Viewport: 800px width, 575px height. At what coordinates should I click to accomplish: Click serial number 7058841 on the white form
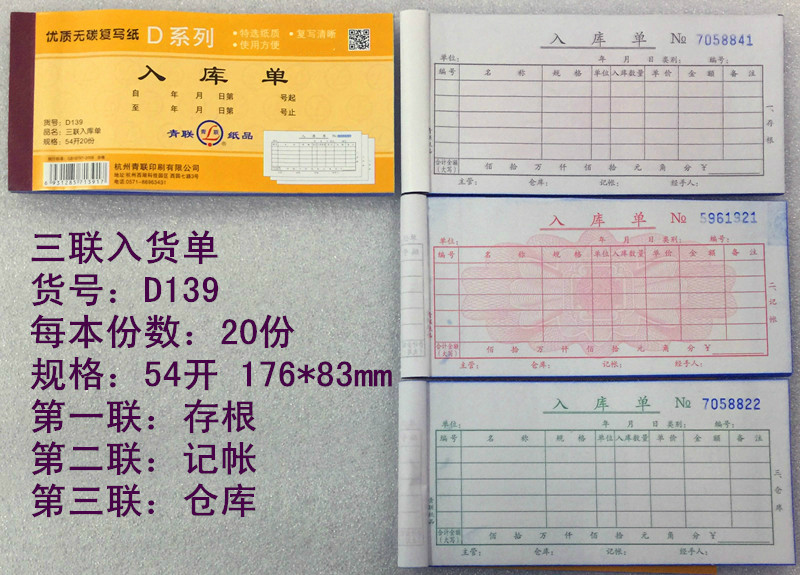click(x=724, y=40)
